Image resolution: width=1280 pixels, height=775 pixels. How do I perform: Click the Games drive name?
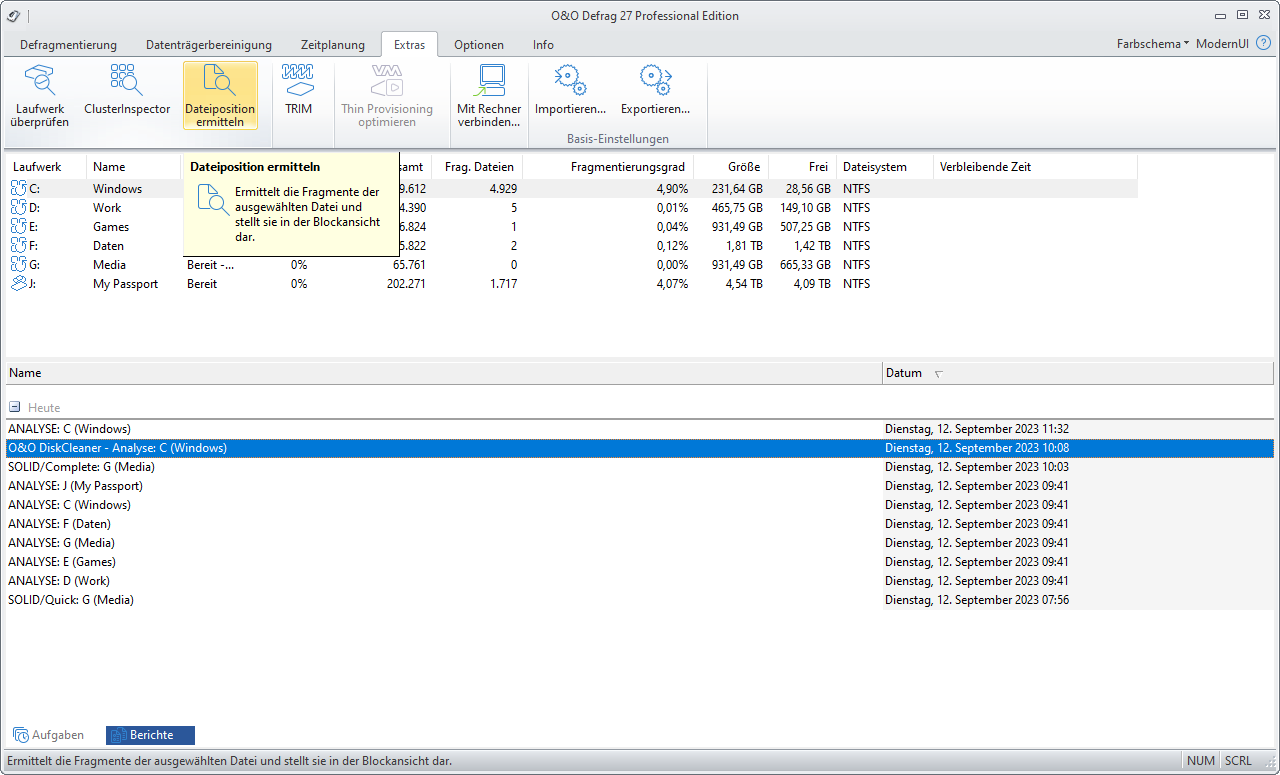click(111, 227)
